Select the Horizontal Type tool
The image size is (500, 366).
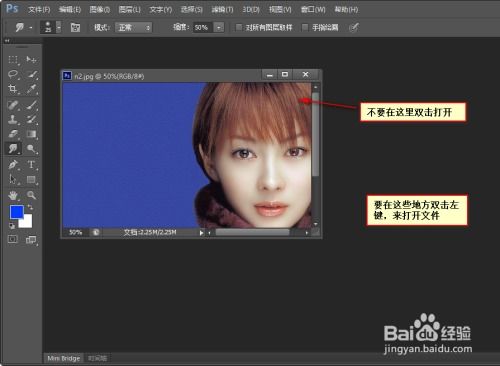coord(31,164)
